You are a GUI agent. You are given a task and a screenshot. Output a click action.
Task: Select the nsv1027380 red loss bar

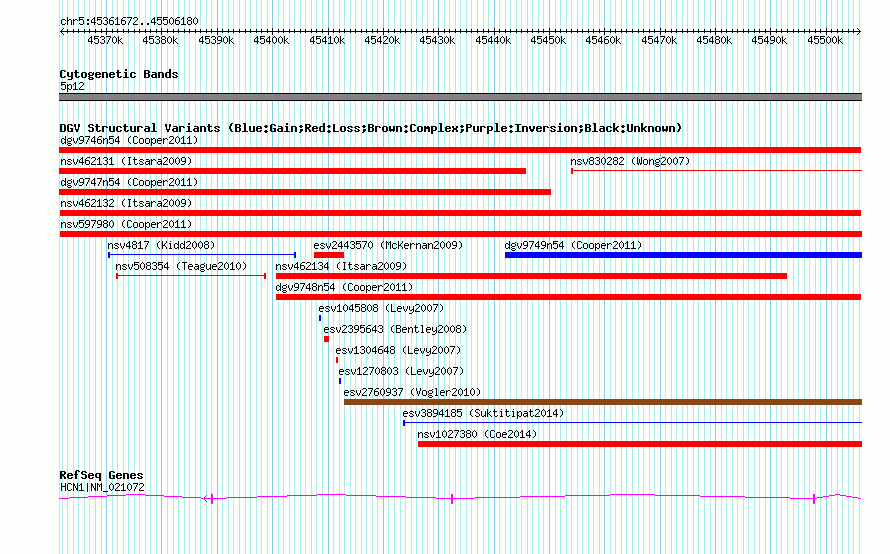coord(640,444)
